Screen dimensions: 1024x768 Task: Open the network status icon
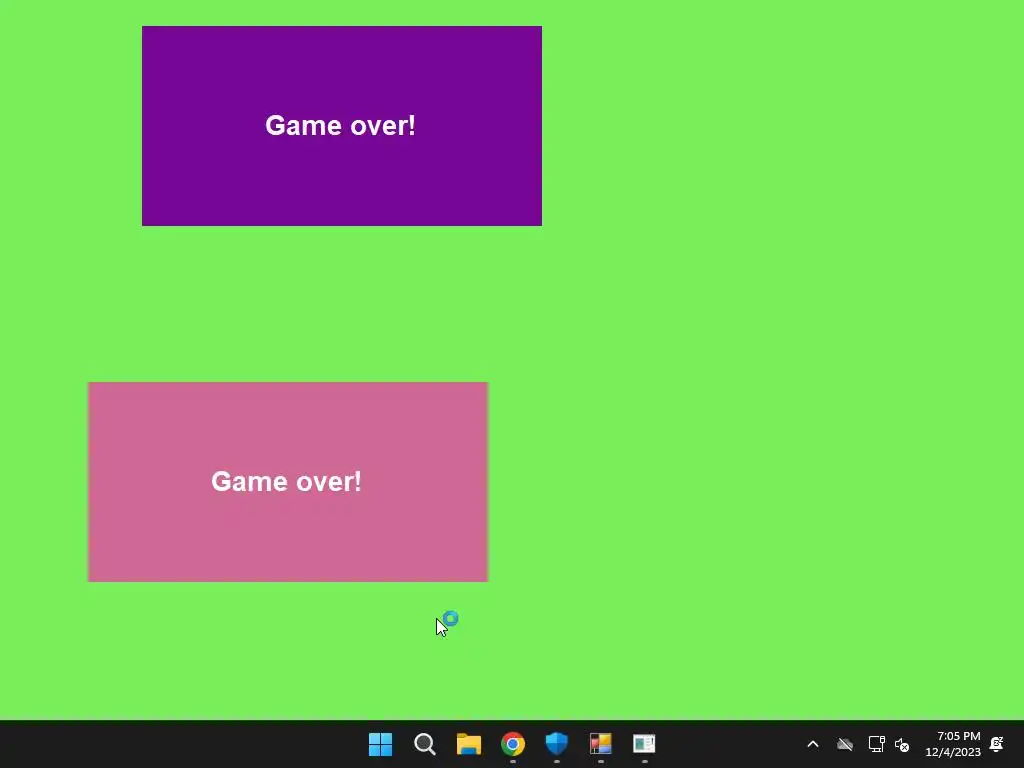[876, 744]
